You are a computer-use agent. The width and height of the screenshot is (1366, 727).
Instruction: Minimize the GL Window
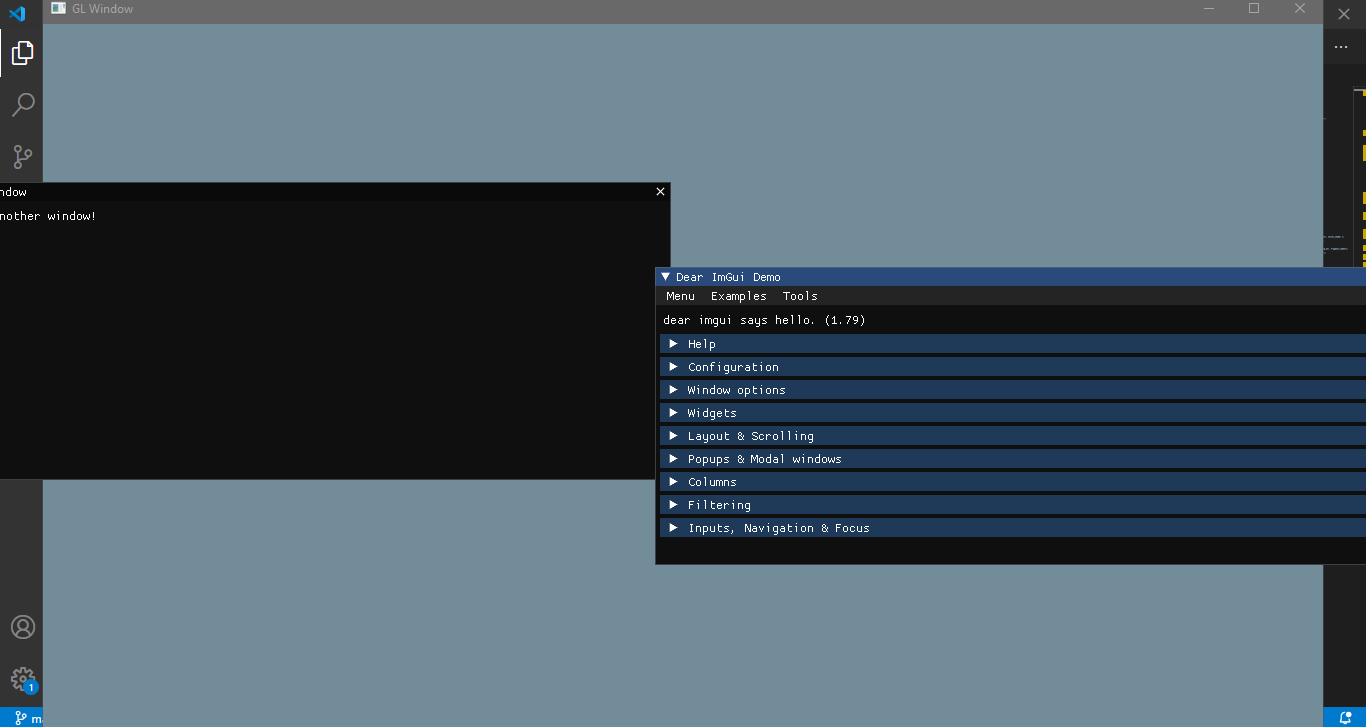1209,8
